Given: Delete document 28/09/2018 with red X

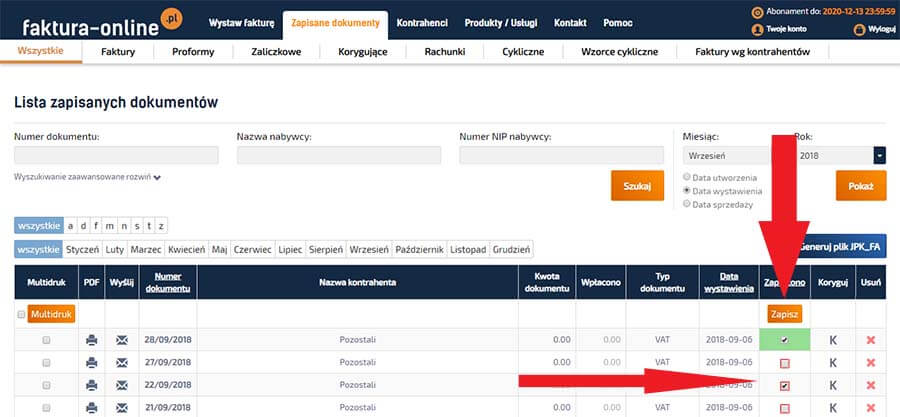Looking at the screenshot, I should 871,340.
